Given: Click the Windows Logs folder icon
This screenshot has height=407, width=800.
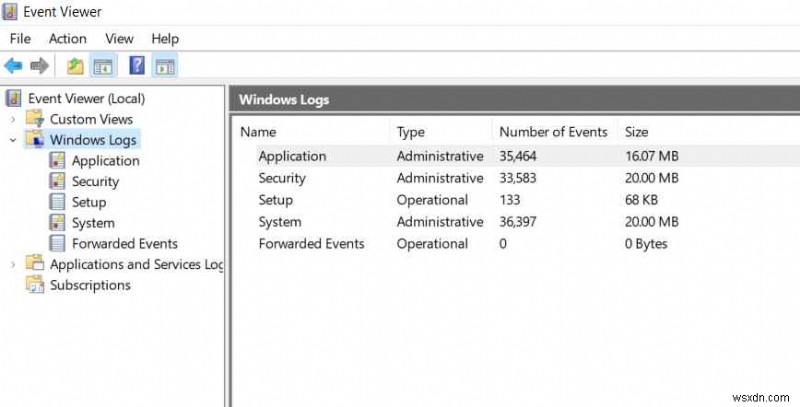Looking at the screenshot, I should (35, 139).
